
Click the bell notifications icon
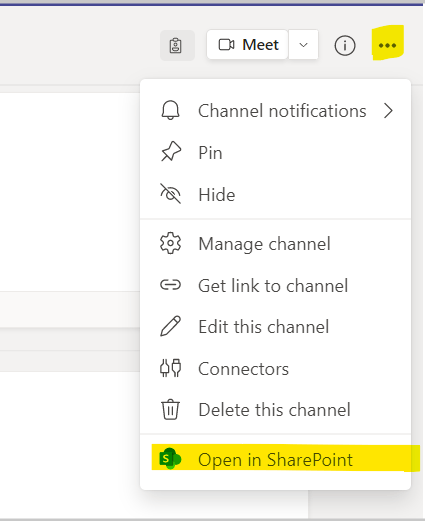point(170,110)
